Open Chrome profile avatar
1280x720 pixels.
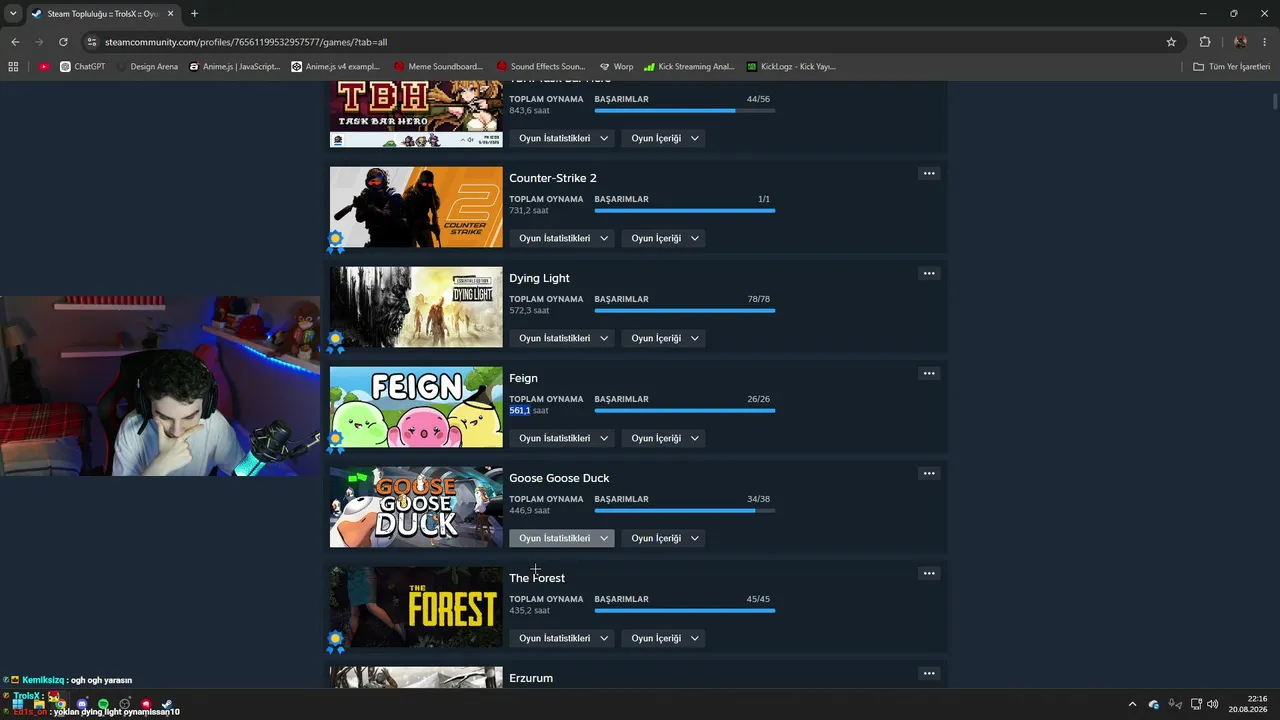click(x=1240, y=42)
